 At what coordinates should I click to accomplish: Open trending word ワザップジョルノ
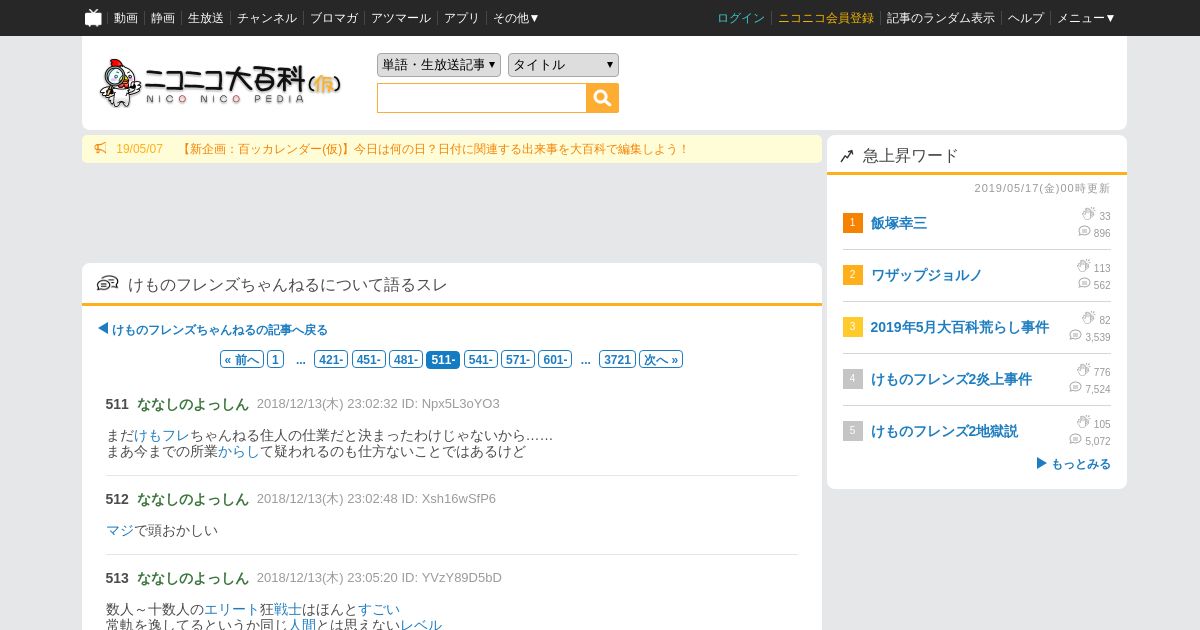pyautogui.click(x=927, y=275)
